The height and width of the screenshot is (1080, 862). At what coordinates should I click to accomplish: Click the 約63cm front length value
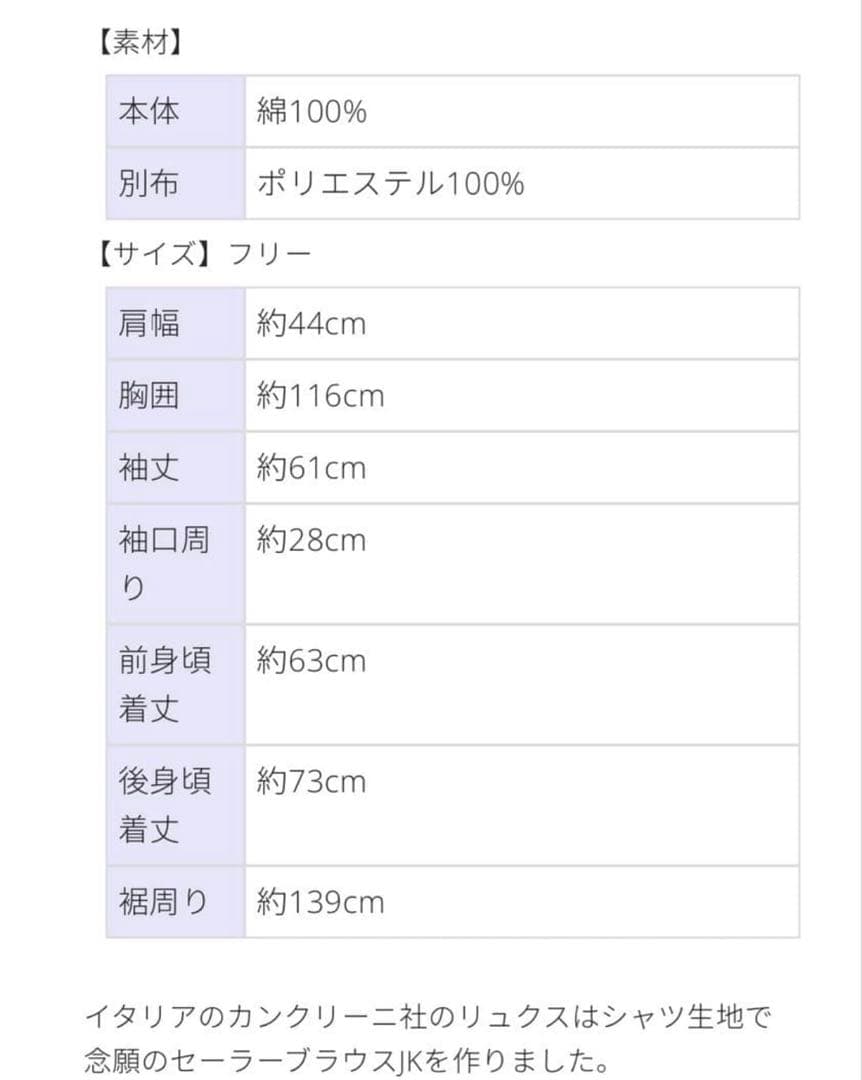click(311, 661)
